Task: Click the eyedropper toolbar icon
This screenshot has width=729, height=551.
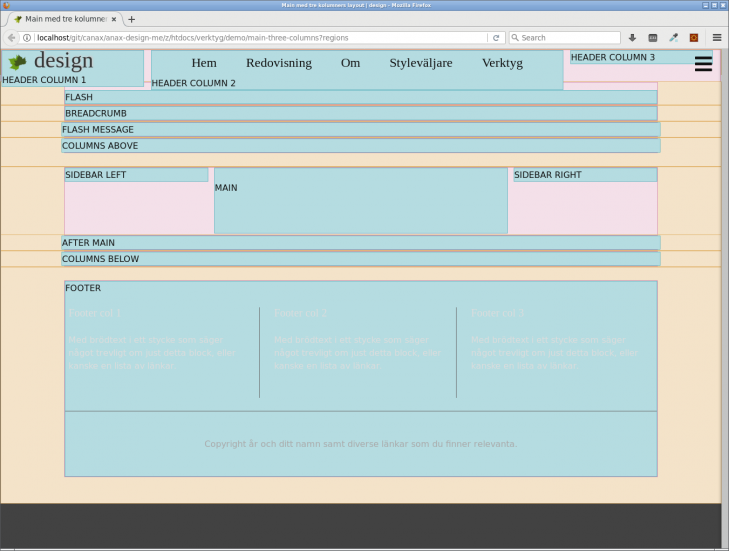Action: pos(673,38)
